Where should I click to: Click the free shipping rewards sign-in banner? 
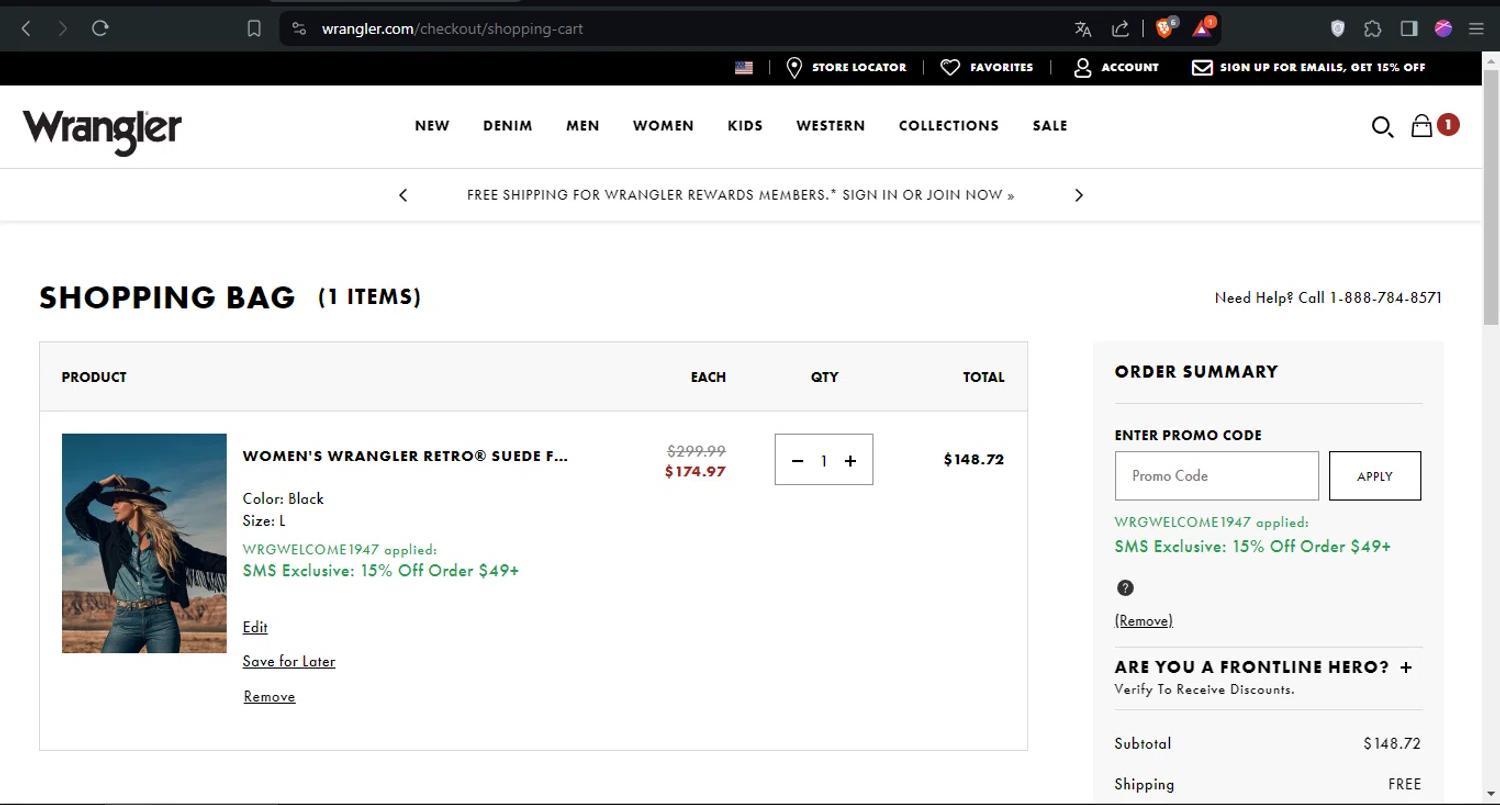point(740,195)
